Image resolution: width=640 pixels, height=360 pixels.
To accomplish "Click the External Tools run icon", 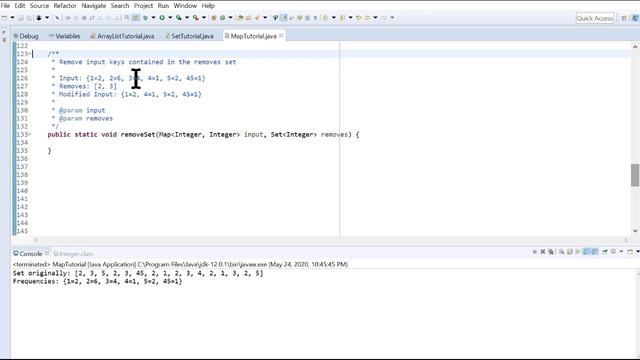I will pyautogui.click(x=196, y=18).
